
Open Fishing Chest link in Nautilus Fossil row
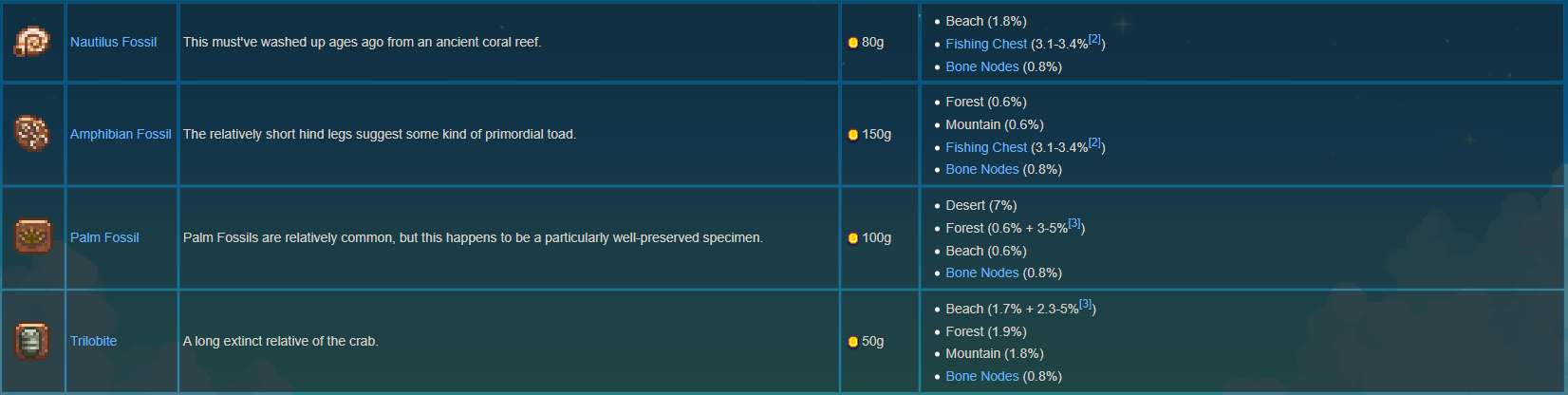point(986,44)
